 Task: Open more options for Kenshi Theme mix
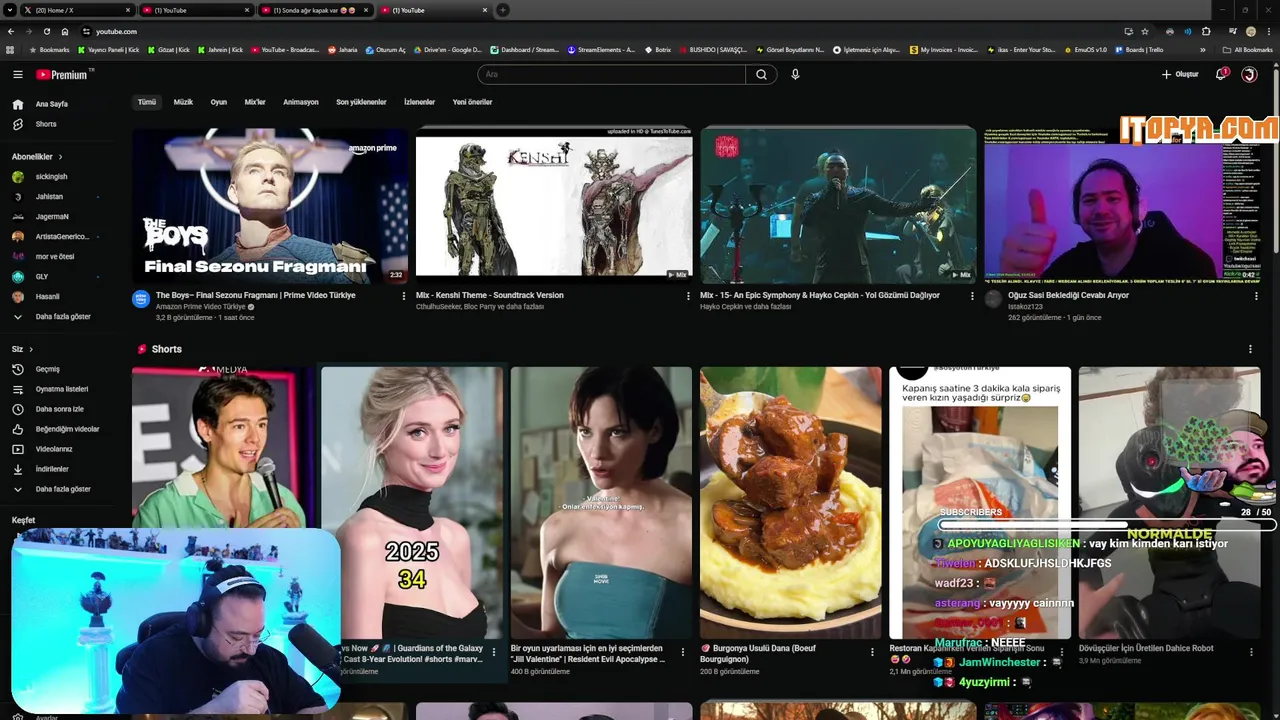tap(688, 296)
